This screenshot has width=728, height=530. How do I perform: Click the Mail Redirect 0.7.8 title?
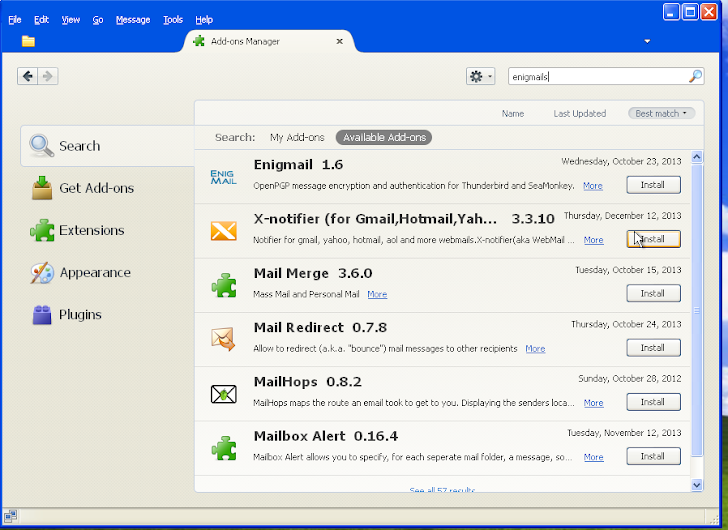pyautogui.click(x=320, y=328)
